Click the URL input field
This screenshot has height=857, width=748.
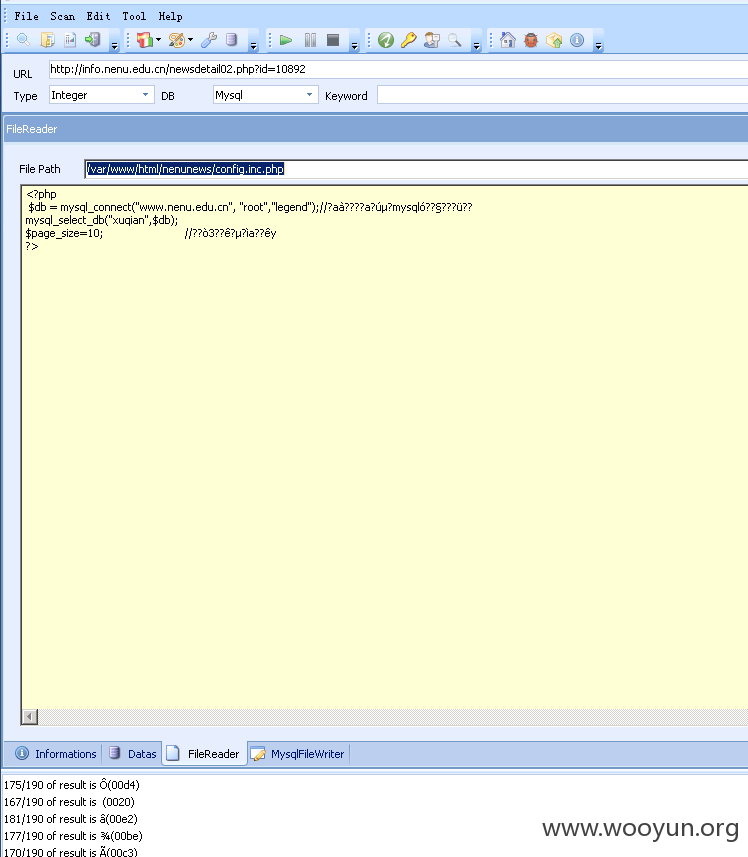point(398,69)
